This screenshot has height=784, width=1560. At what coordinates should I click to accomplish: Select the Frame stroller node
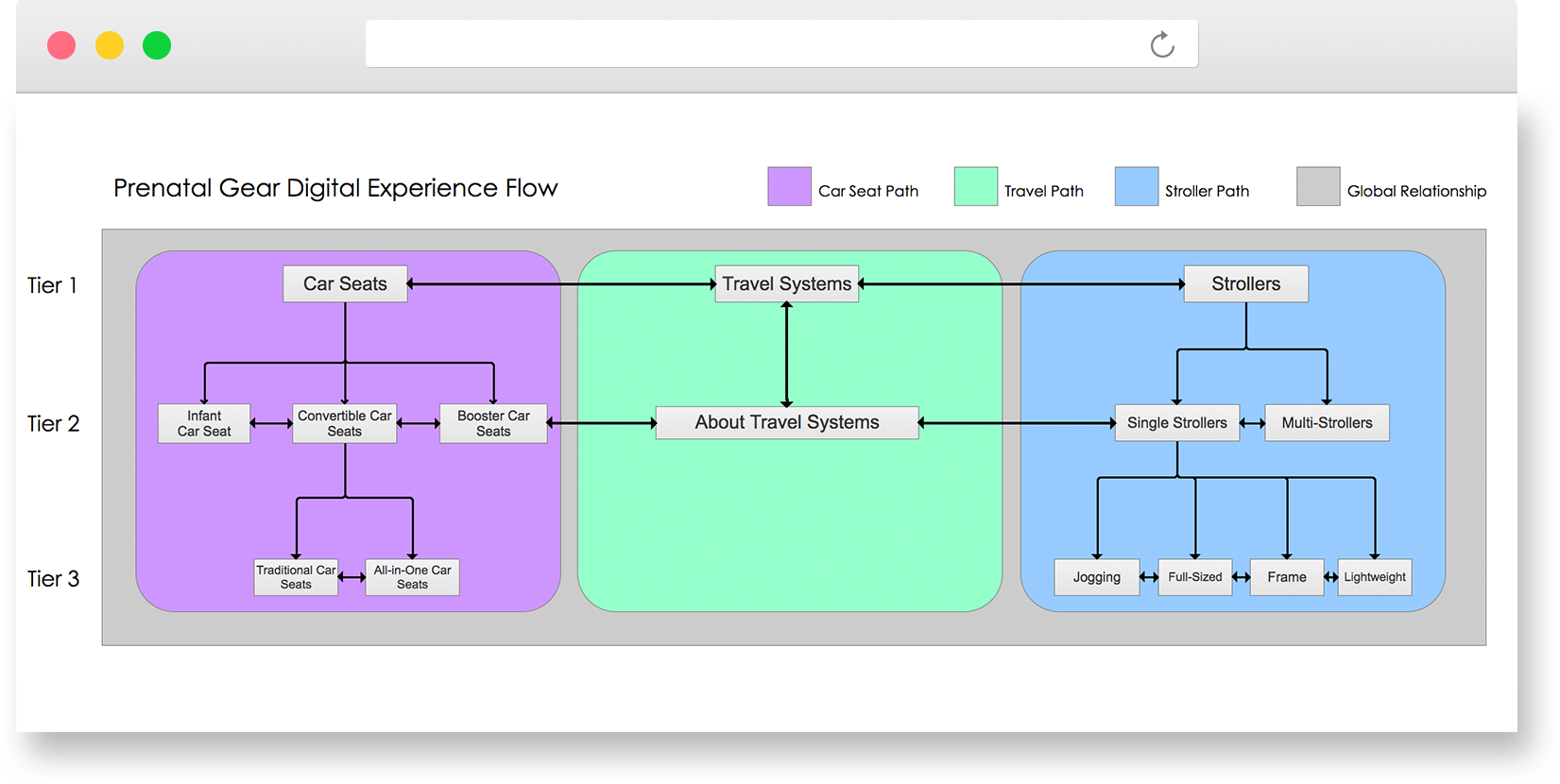click(x=1287, y=577)
